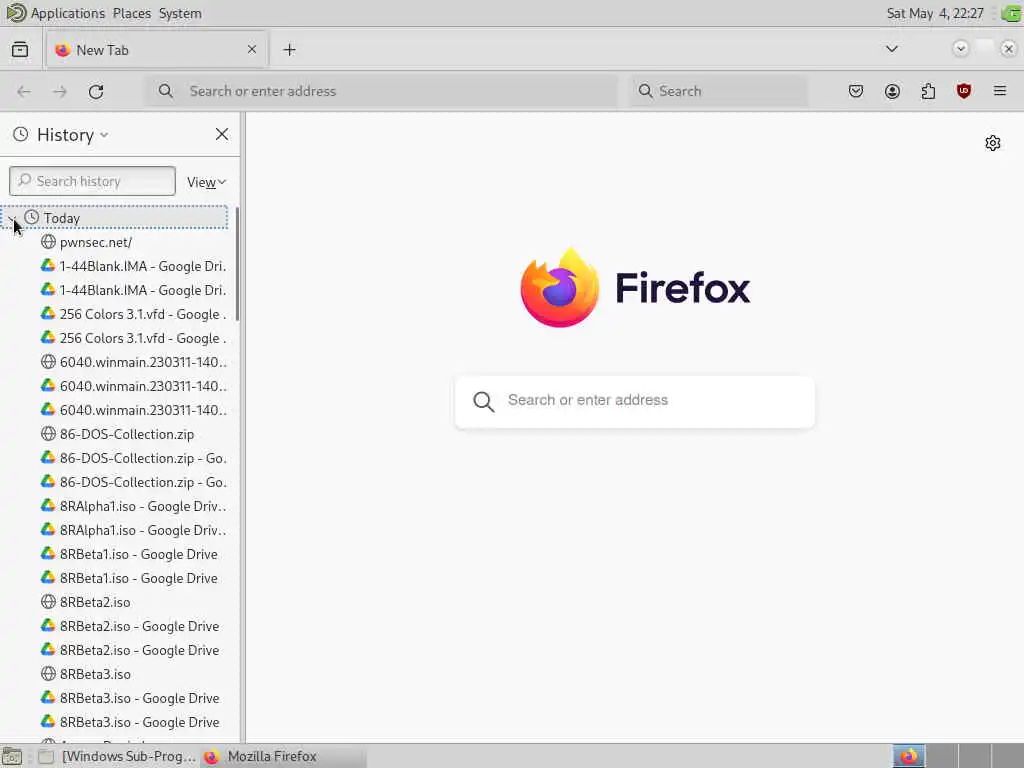Open the hamburger application menu
Viewport: 1024px width, 768px height.
(999, 91)
